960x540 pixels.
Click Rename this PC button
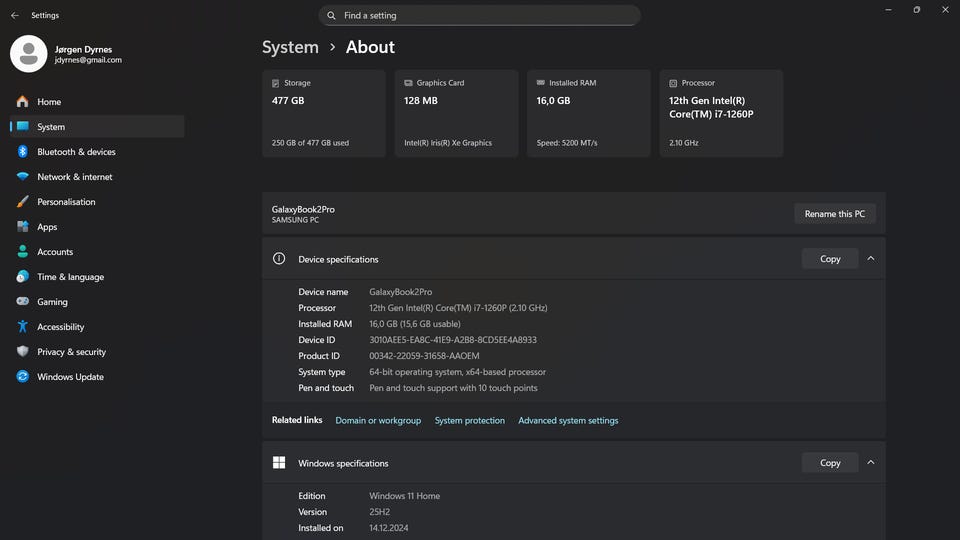coord(835,214)
